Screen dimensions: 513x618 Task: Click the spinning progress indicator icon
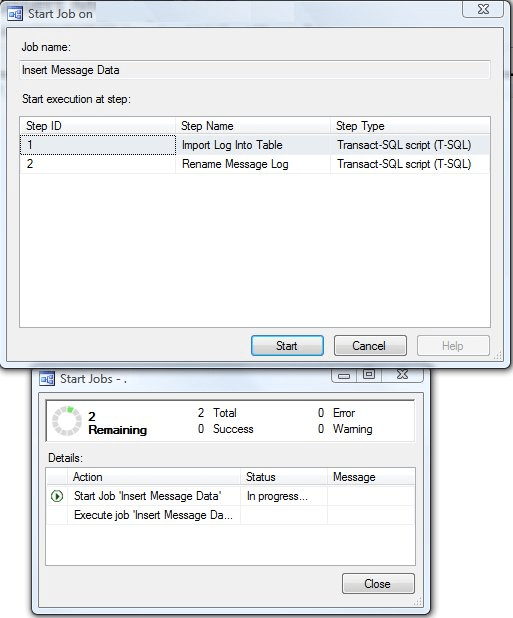[x=67, y=421]
